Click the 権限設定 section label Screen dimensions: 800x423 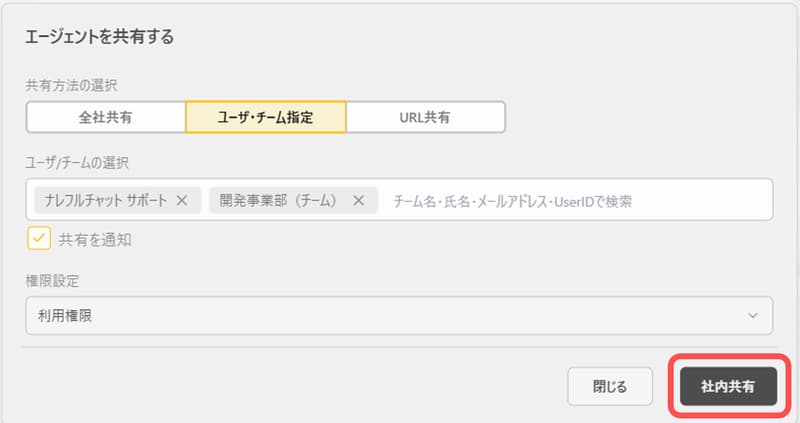point(52,280)
